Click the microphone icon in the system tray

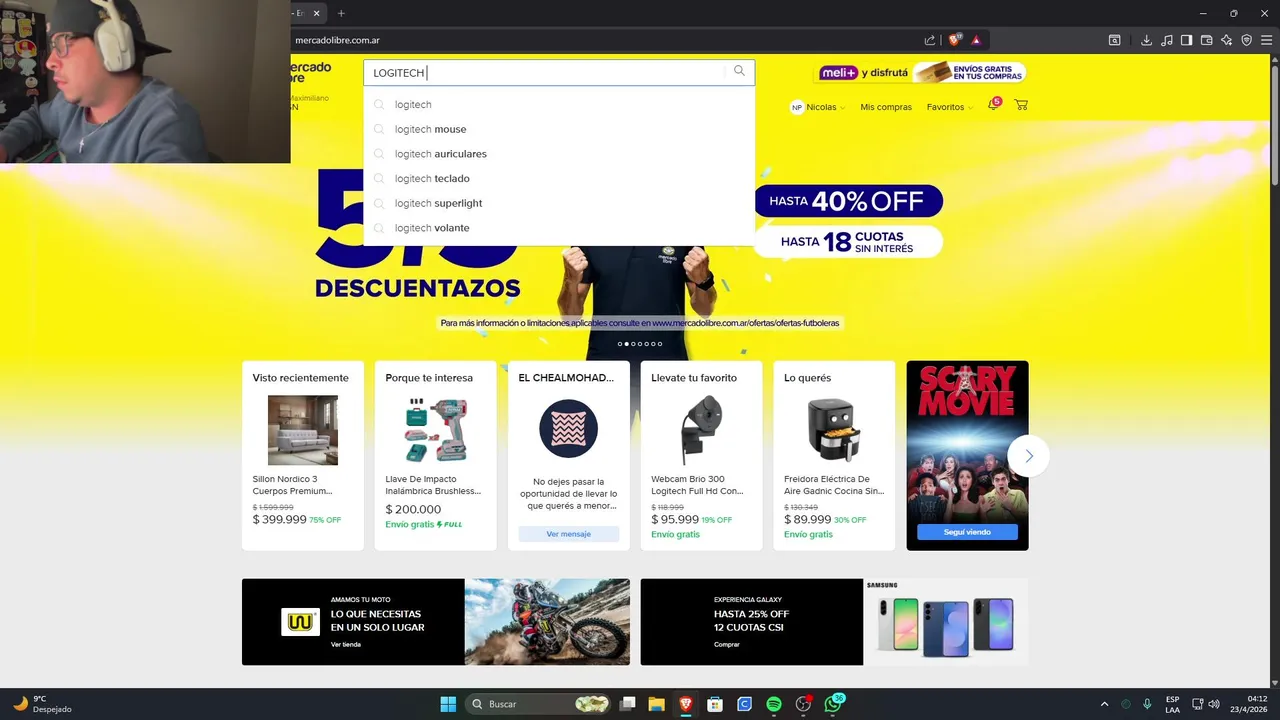[1147, 704]
